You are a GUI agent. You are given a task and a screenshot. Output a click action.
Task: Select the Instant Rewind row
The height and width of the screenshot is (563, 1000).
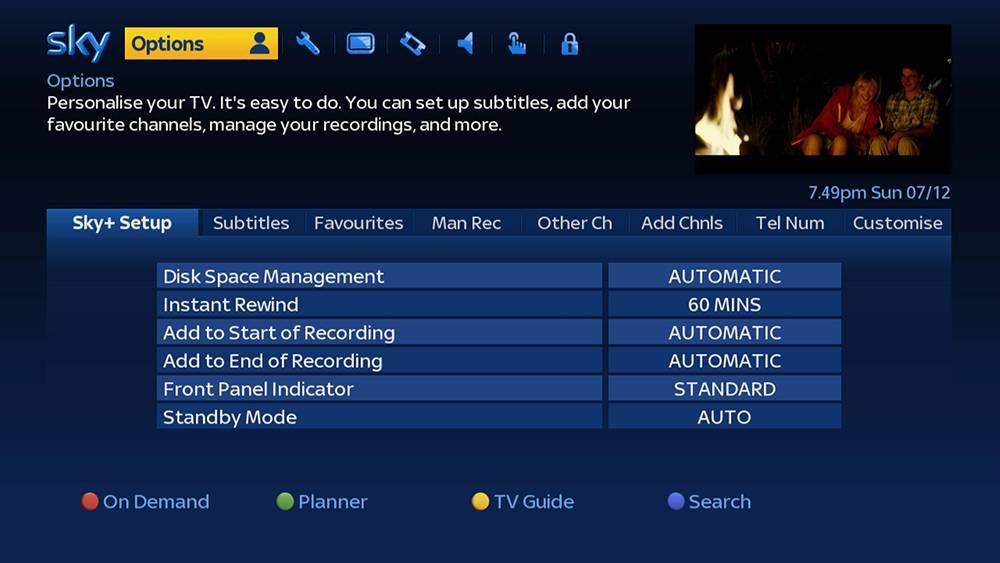point(379,304)
